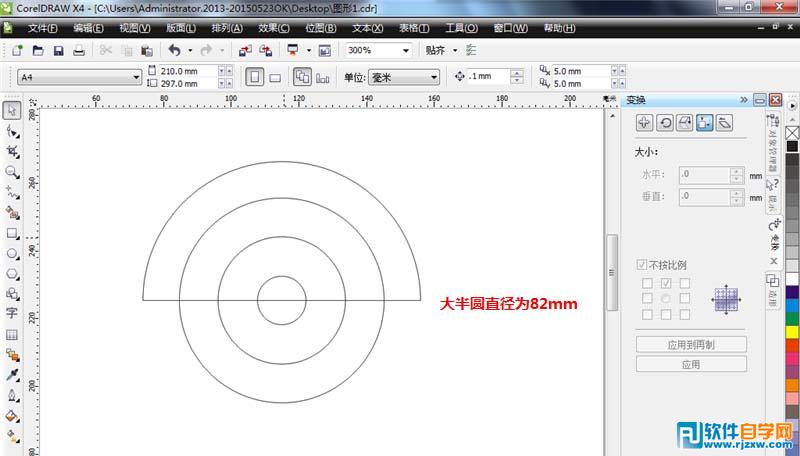Switch to Skew transform mode
The image size is (800, 456).
coord(724,122)
